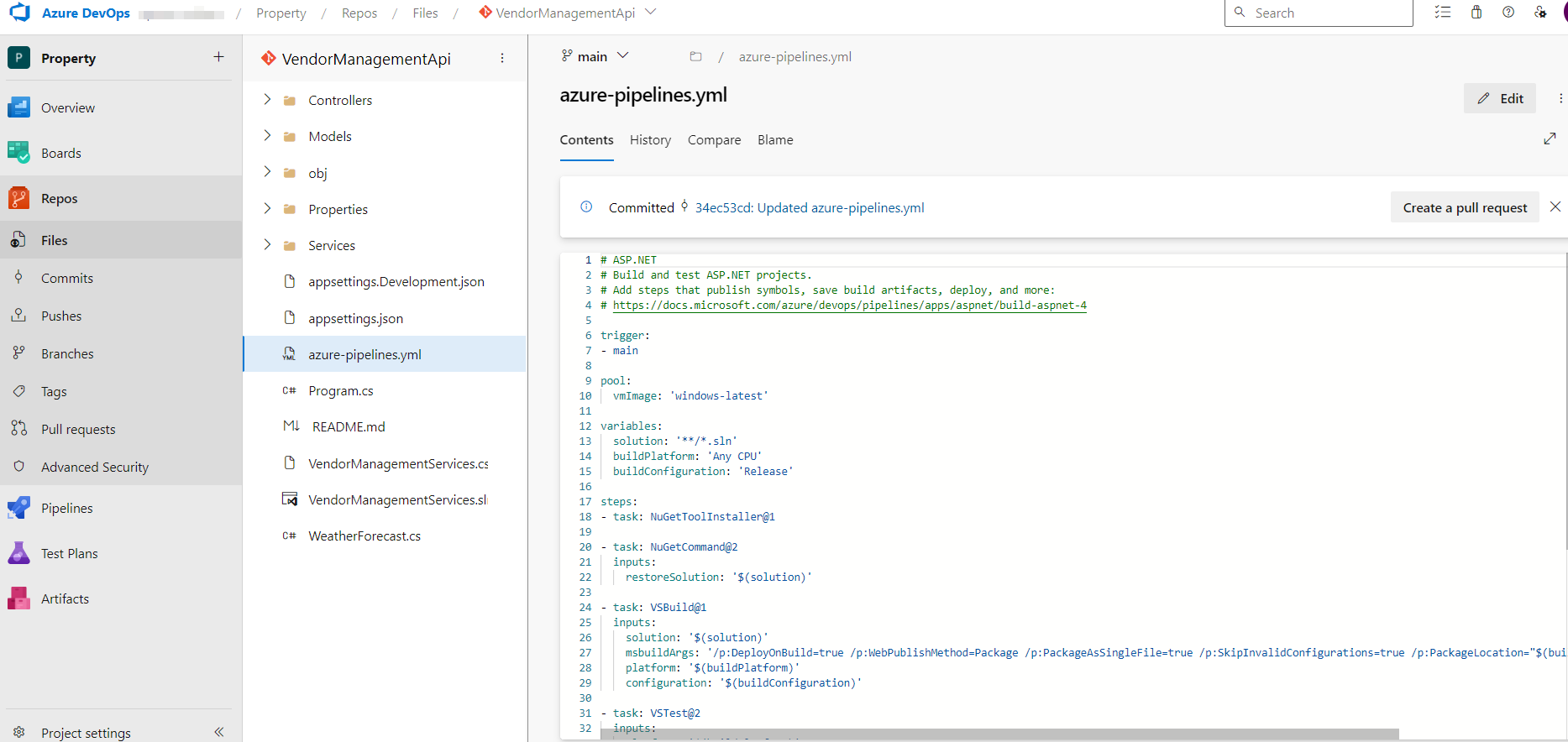The width and height of the screenshot is (1568, 742).
Task: Open the main branch selector dropdown
Action: pos(595,56)
